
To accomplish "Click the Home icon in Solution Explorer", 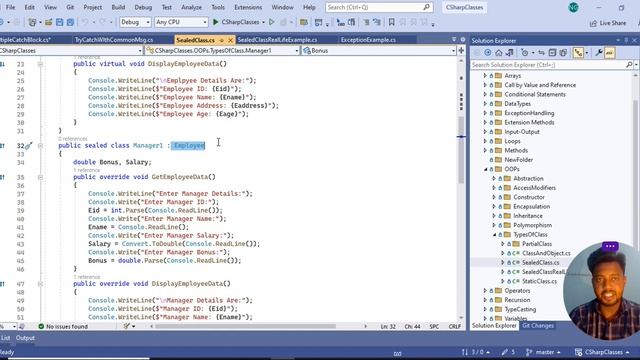I will [x=499, y=53].
